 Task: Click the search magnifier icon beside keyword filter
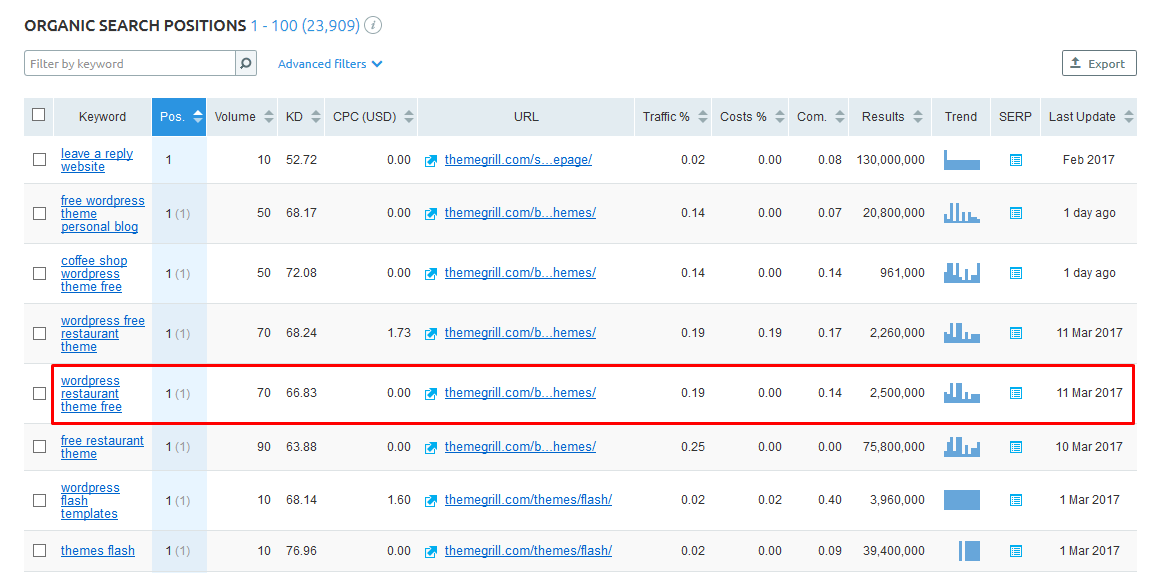point(246,64)
